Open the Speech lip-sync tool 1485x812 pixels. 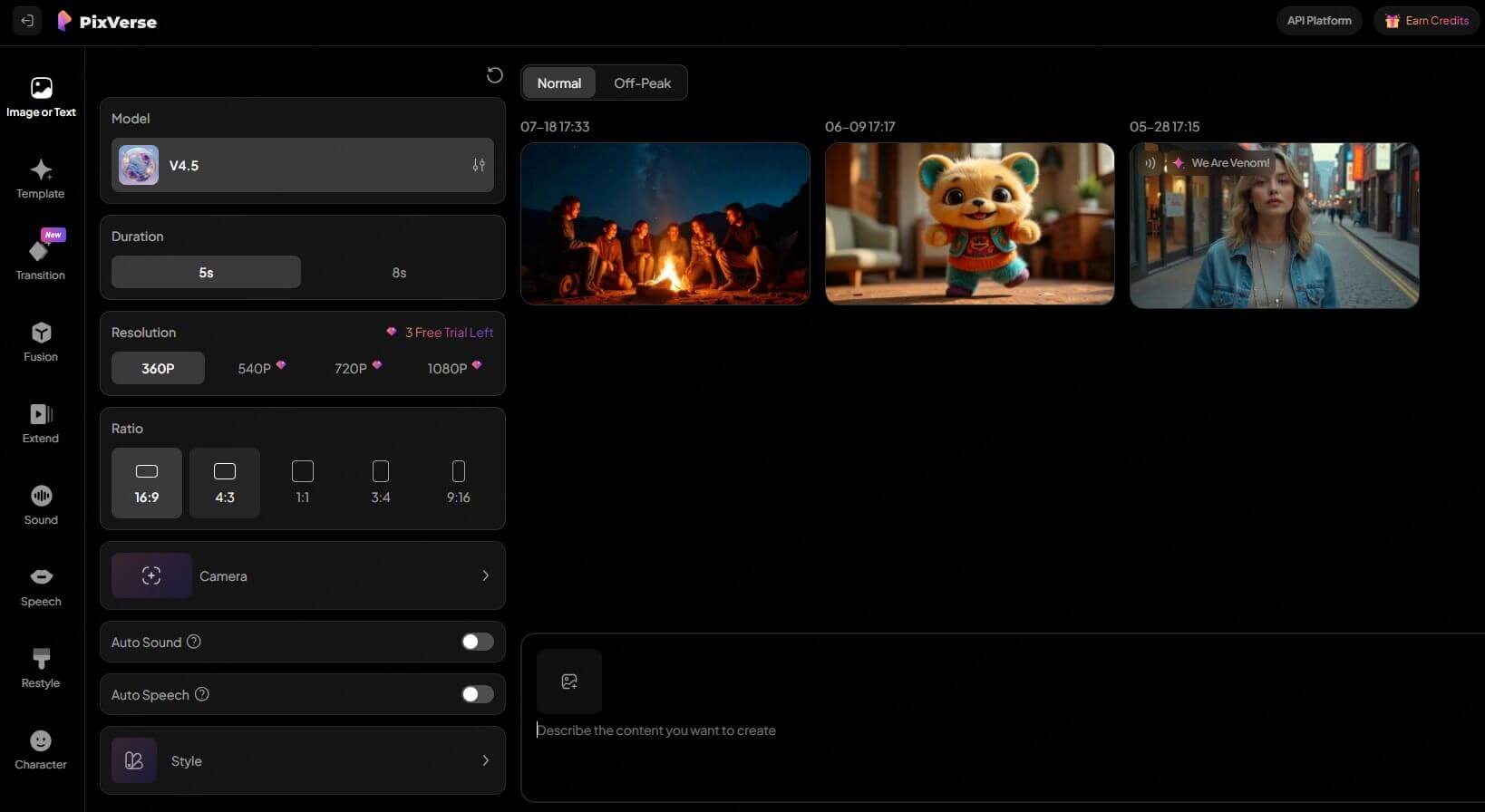[41, 586]
